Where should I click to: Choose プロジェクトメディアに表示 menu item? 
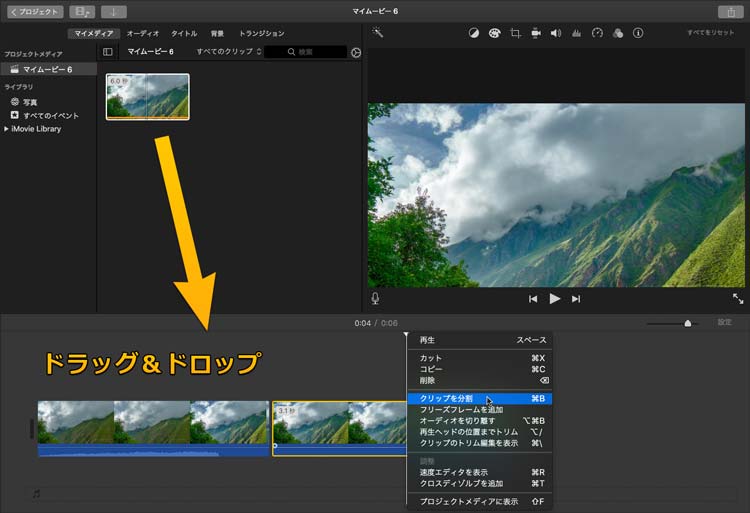pyautogui.click(x=480, y=502)
